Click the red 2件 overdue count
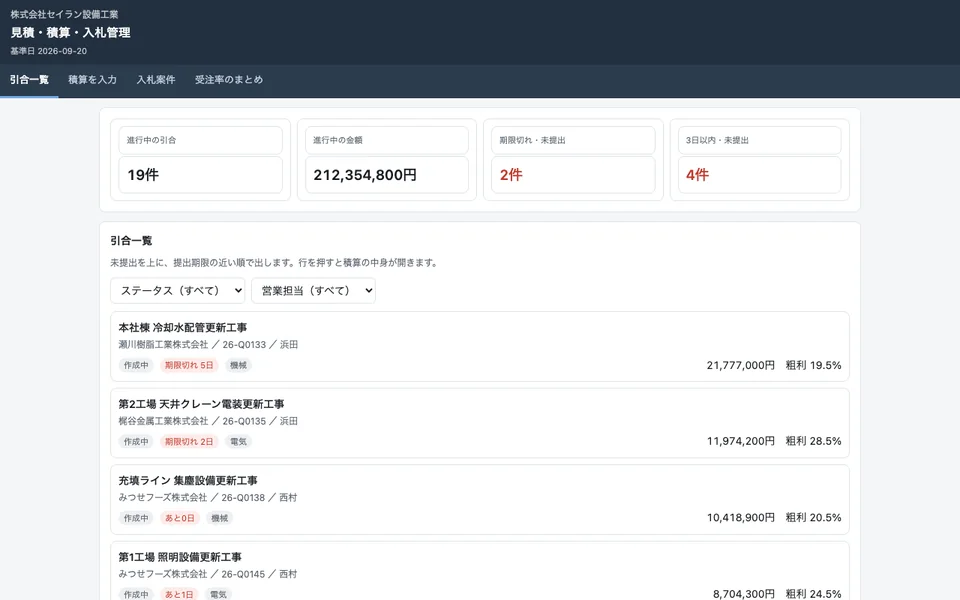 pyautogui.click(x=511, y=175)
